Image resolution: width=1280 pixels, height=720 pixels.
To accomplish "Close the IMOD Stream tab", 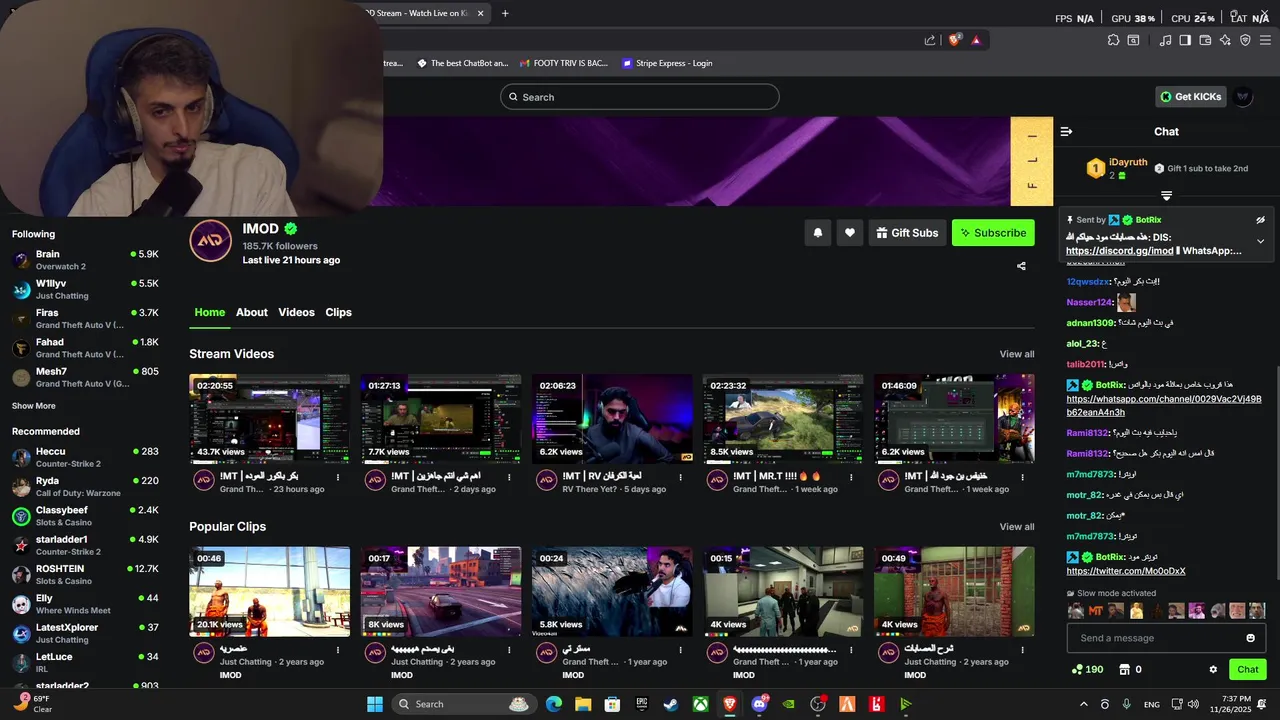I will (x=480, y=13).
